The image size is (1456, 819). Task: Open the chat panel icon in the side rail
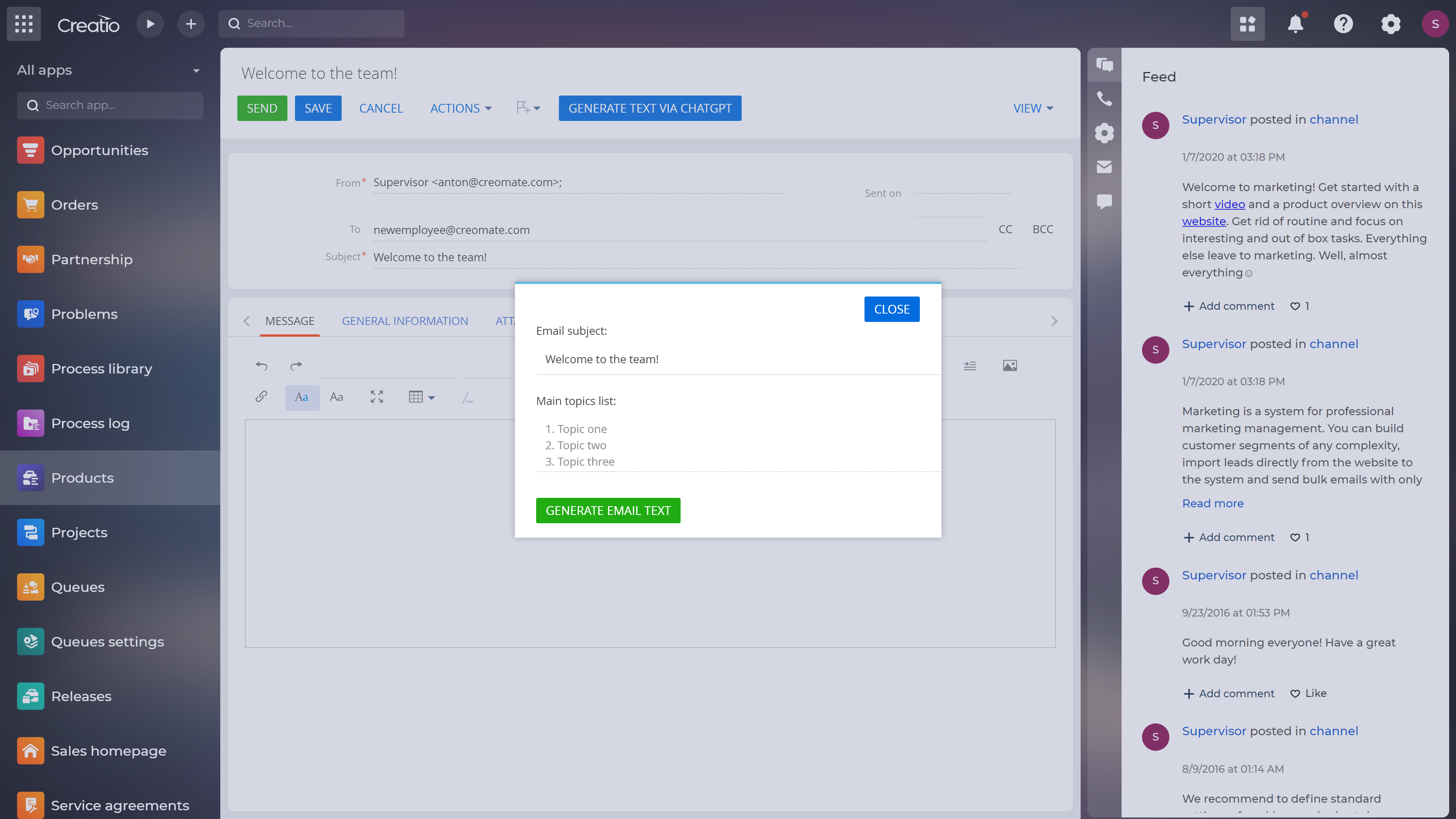tap(1105, 65)
